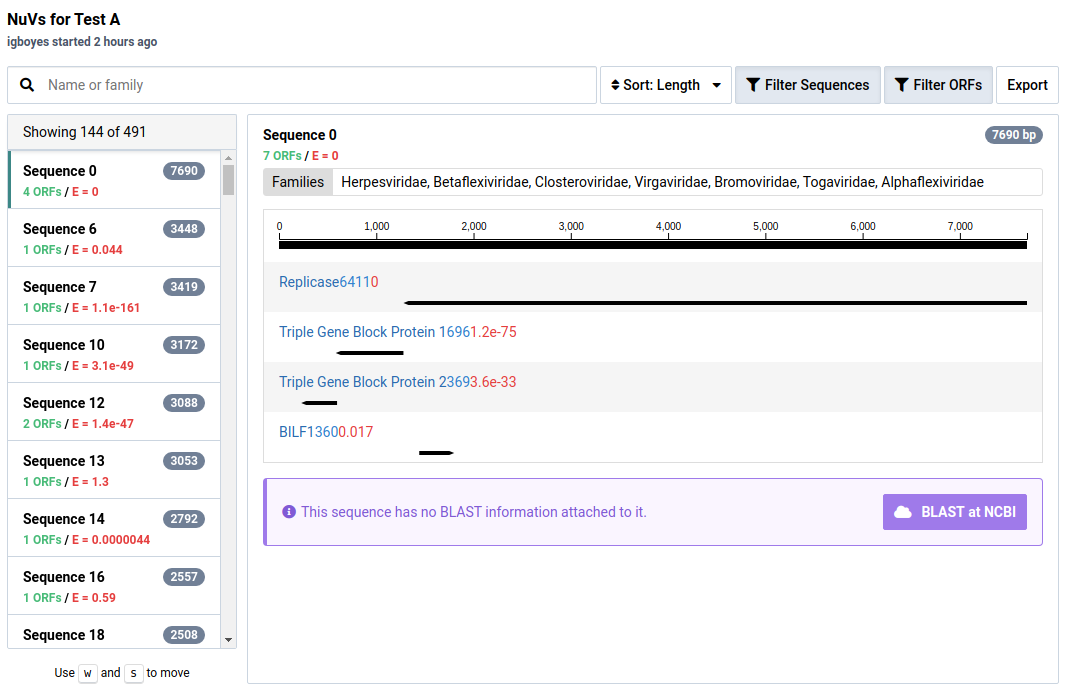This screenshot has width=1069, height=693.
Task: Click the search magnifier icon
Action: pos(27,85)
